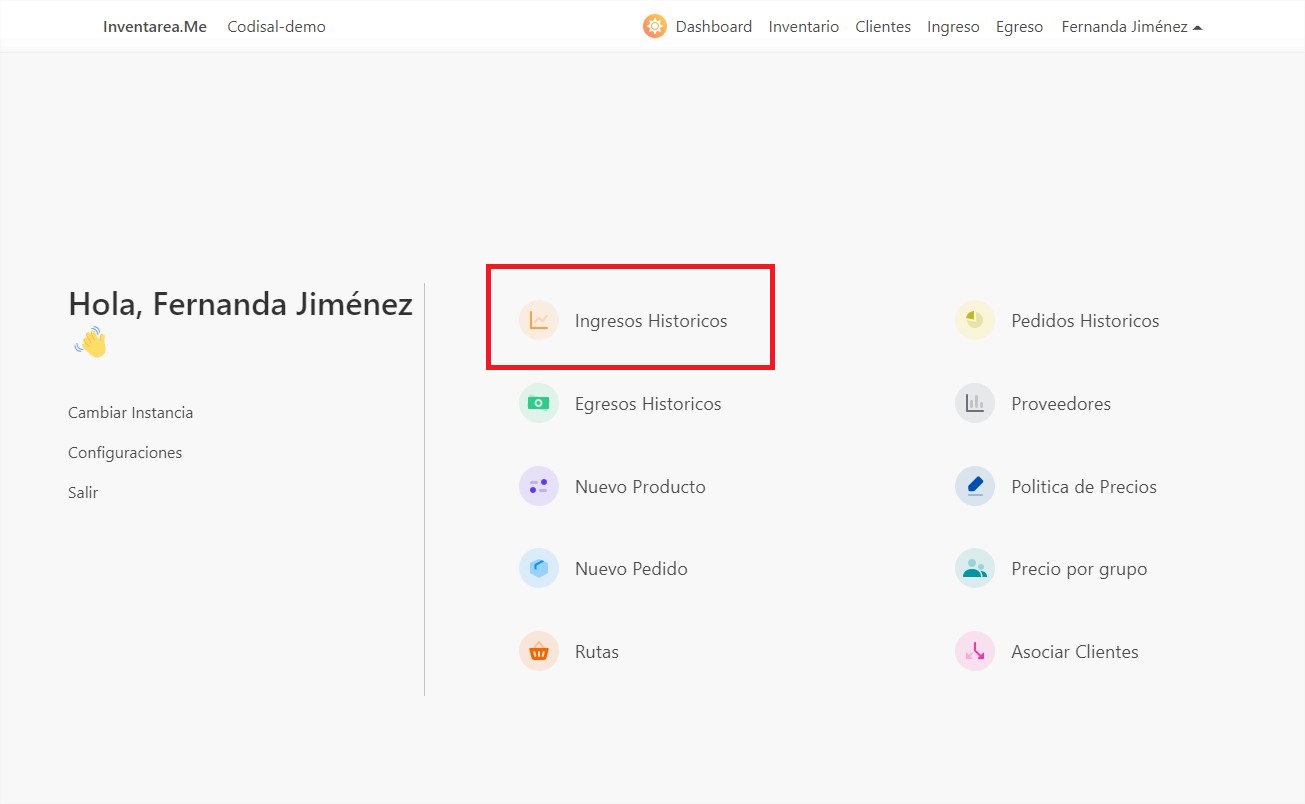Click the Pedidos Historicos pie chart icon
Viewport: 1305px width, 804px height.
point(974,320)
